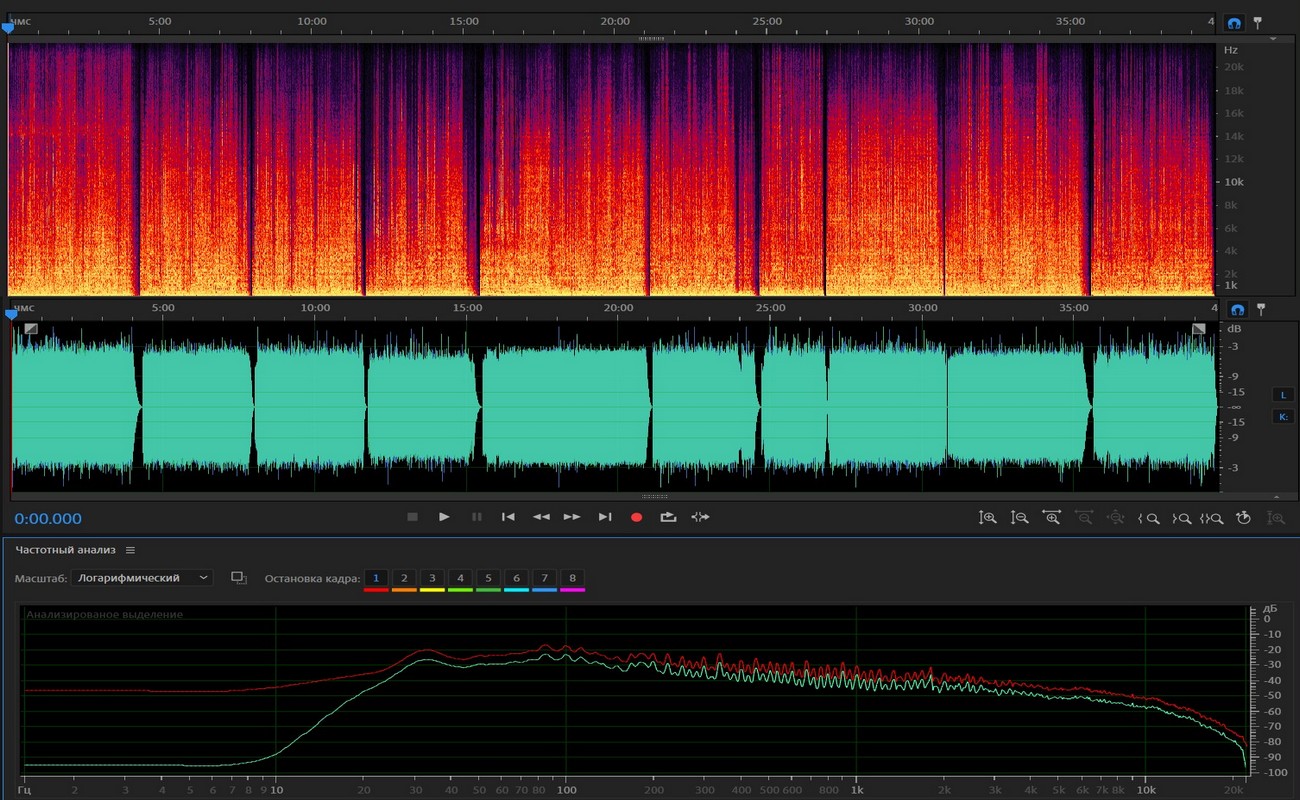Screen dimensions: 1300x800
Task: Start recording with the red Record button
Action: (636, 517)
